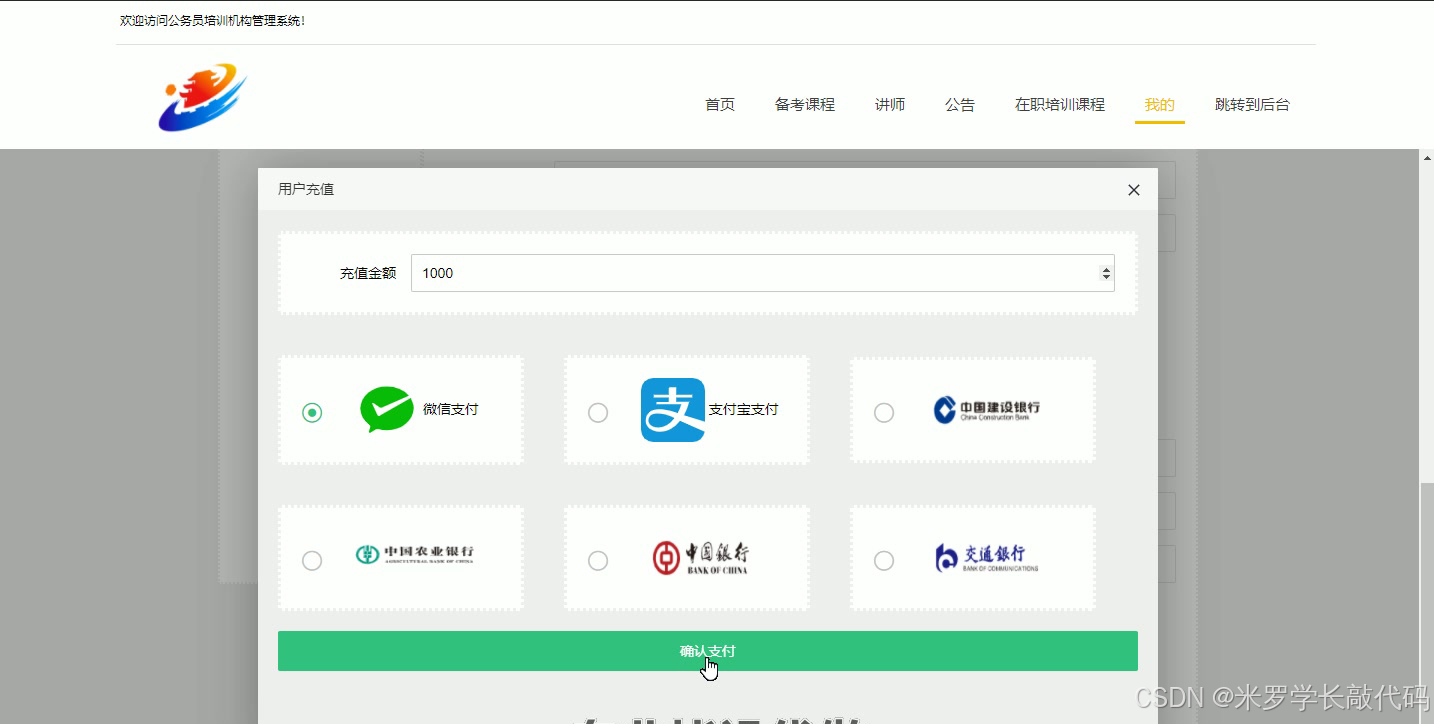Click the 微信支付 label text
The width and height of the screenshot is (1434, 724).
451,409
